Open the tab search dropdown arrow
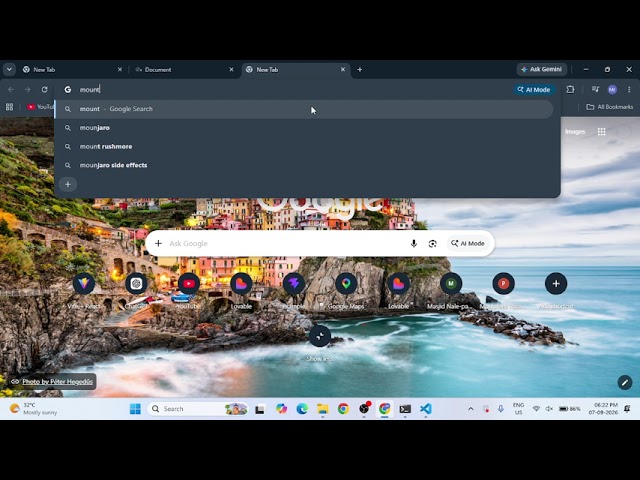 click(x=9, y=69)
